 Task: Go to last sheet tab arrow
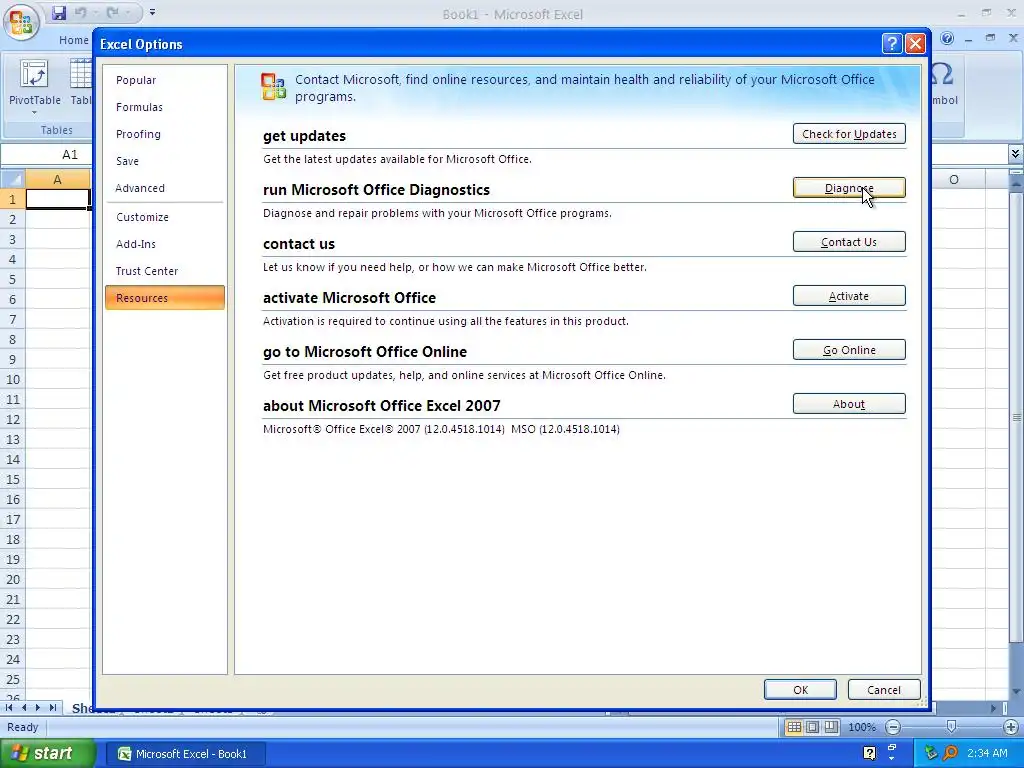pyautogui.click(x=53, y=708)
